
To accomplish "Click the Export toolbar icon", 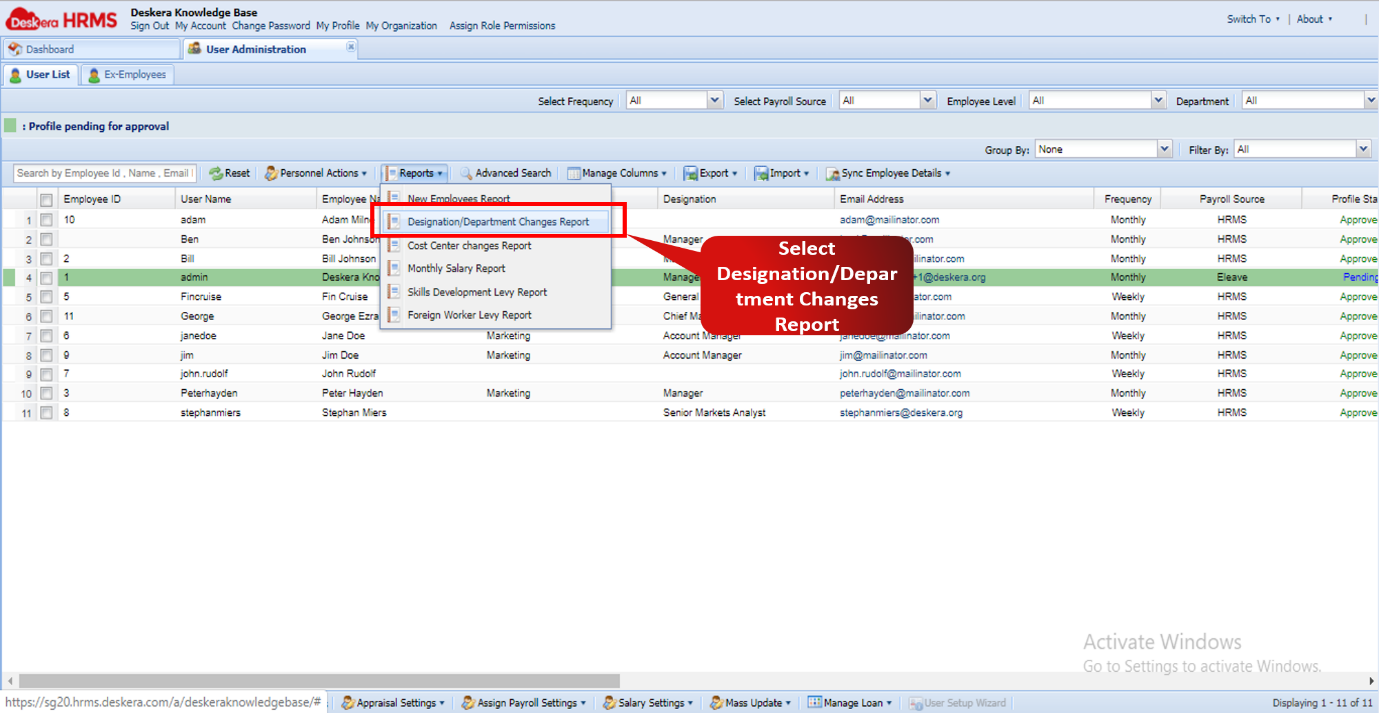I will pos(710,172).
